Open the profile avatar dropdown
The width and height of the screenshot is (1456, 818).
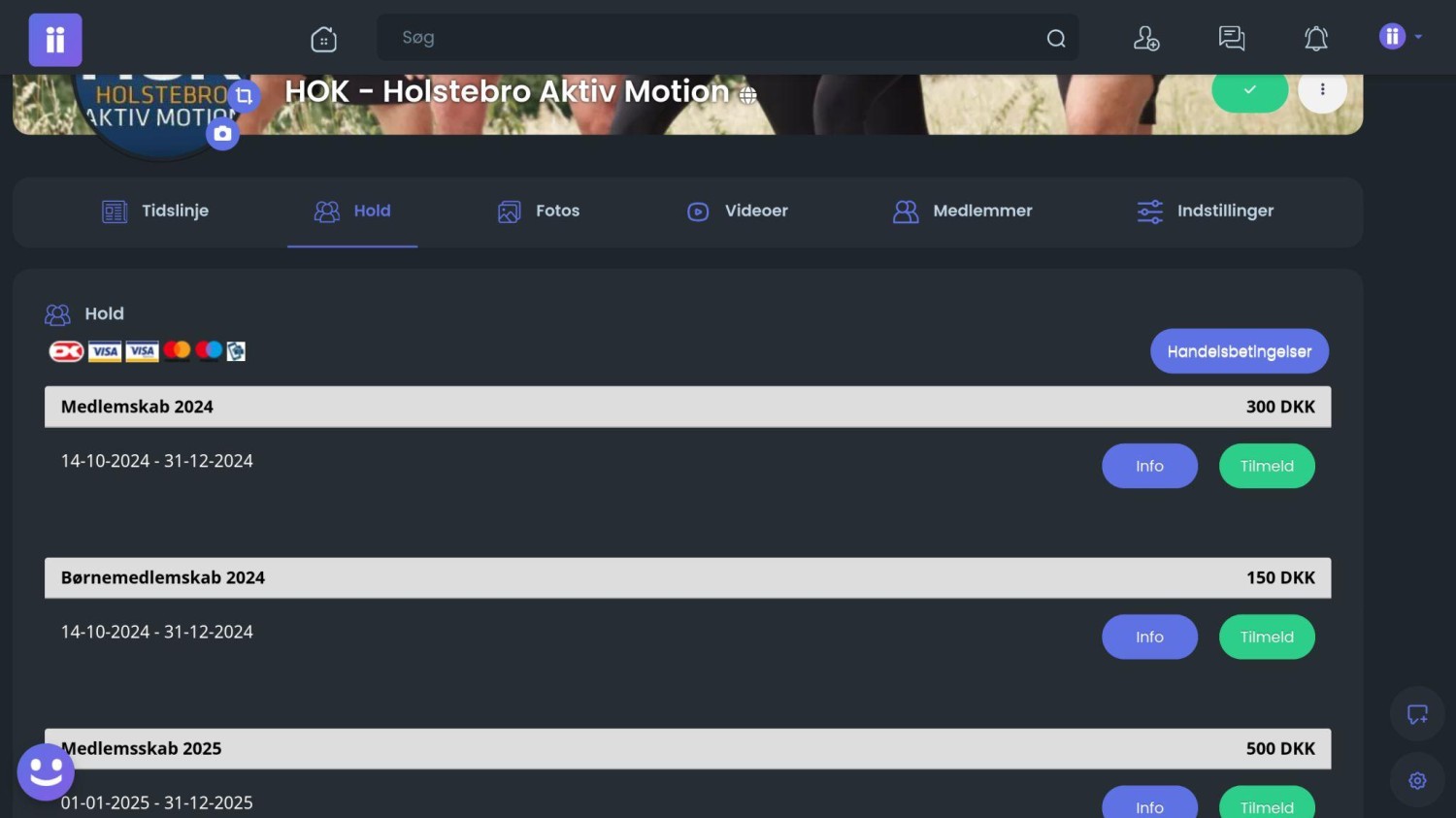[1401, 37]
